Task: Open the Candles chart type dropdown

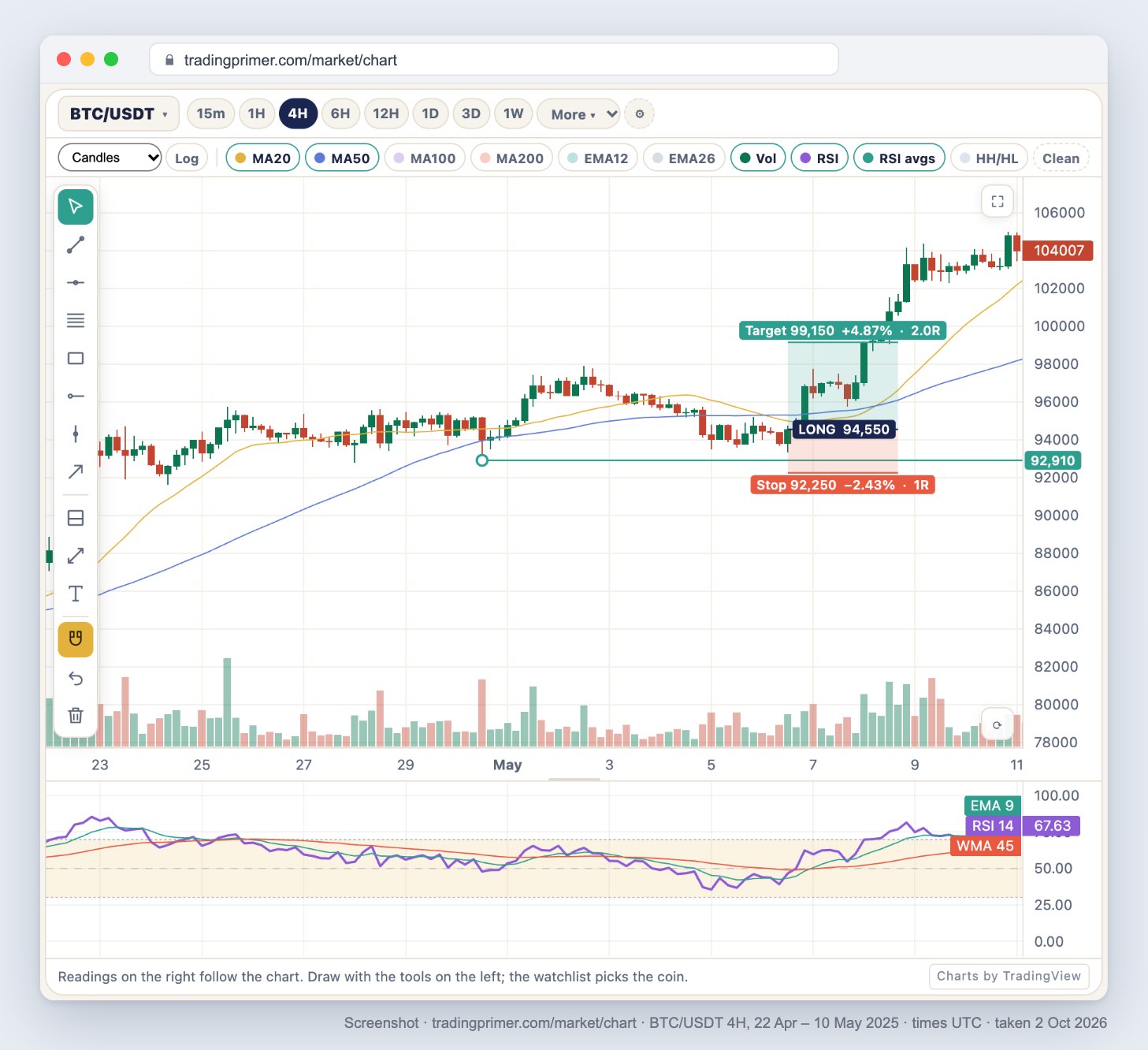Action: coord(110,158)
